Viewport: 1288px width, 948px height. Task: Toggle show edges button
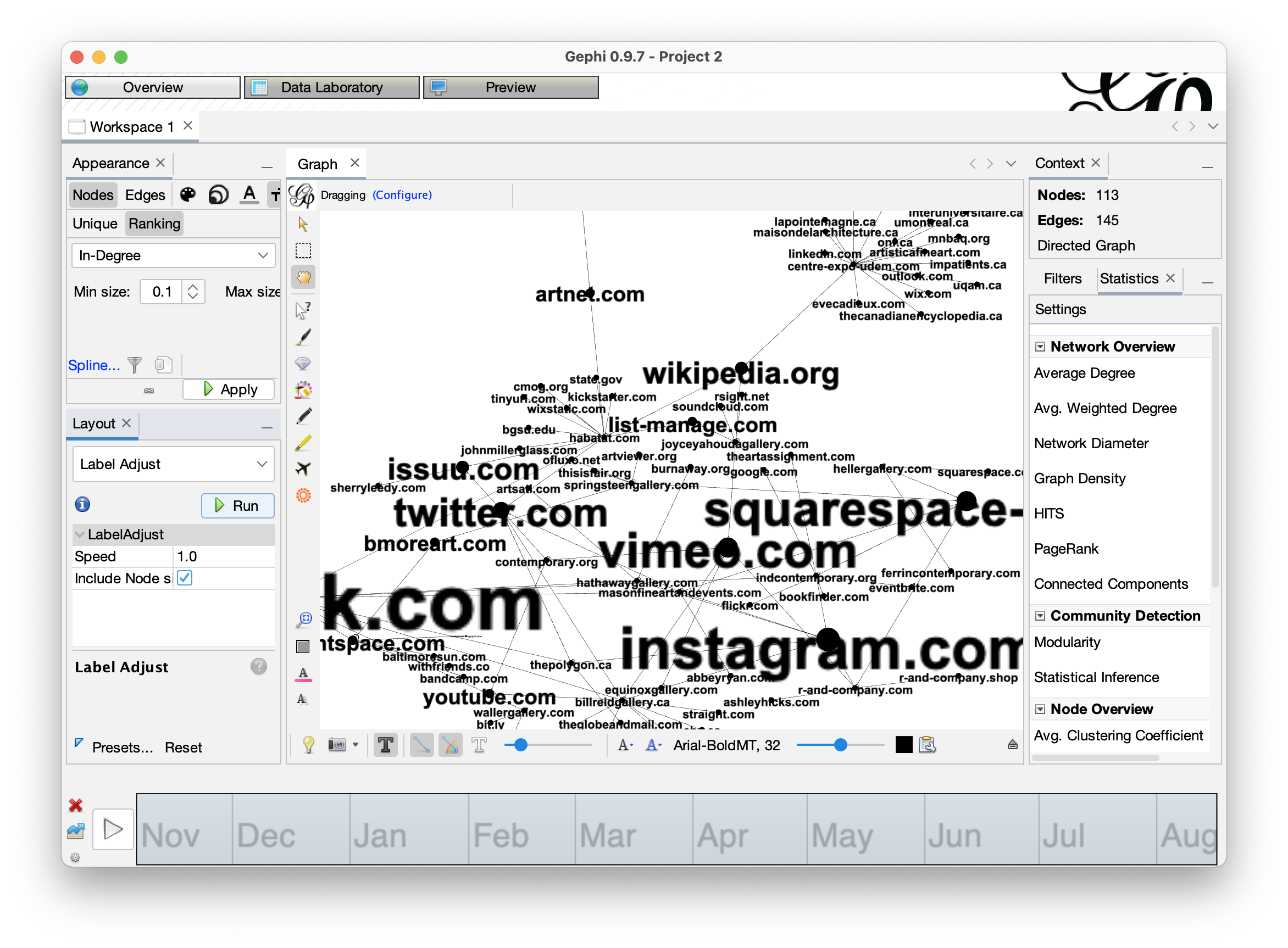421,745
